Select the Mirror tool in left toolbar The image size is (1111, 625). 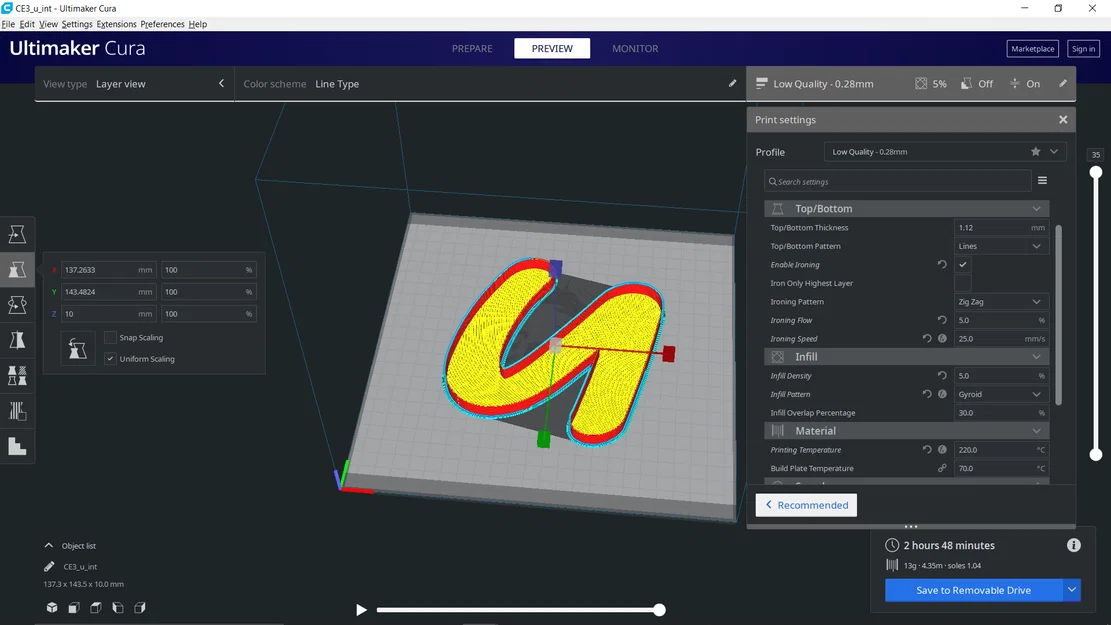click(x=17, y=340)
